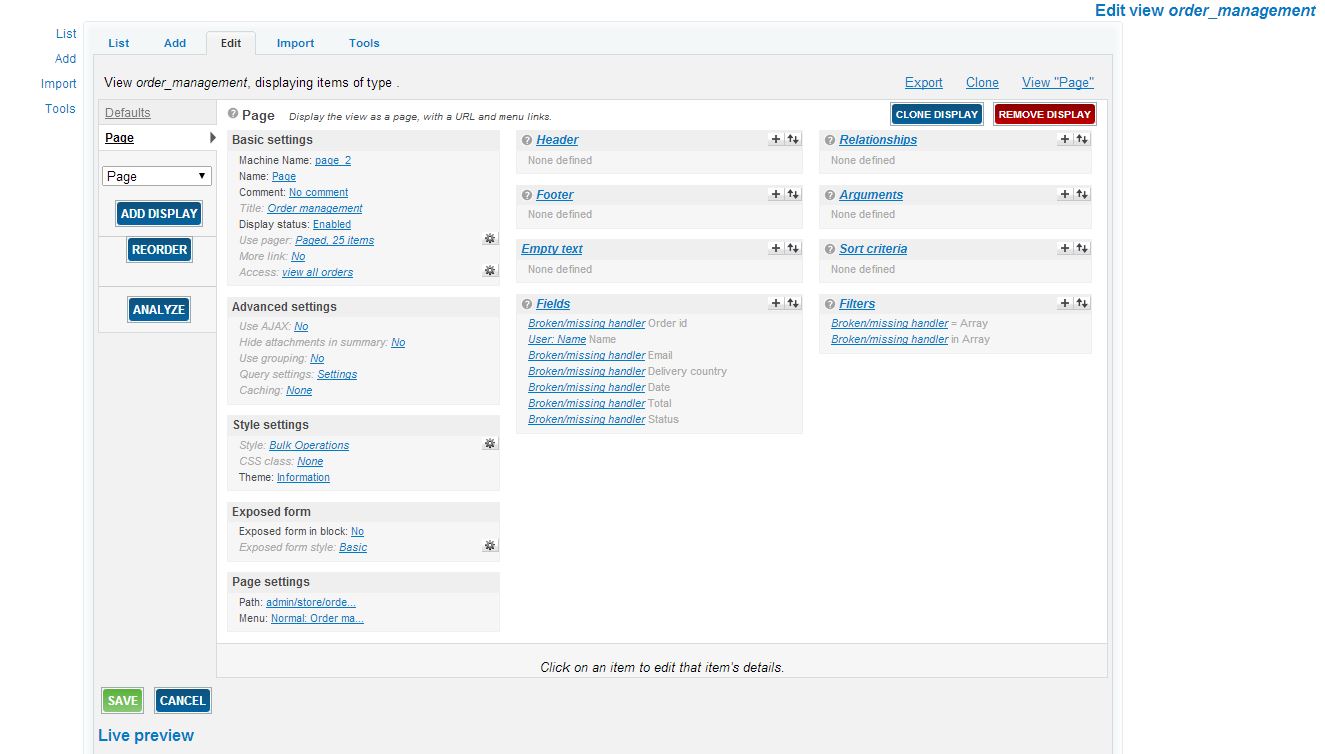Click Paged, 25 items link
This screenshot has height=754, width=1325.
point(335,240)
